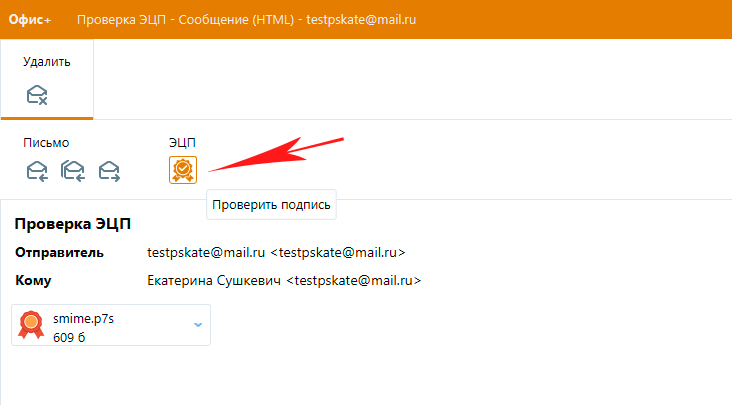The height and width of the screenshot is (405, 732).
Task: Click the ЭЦП group label
Action: point(182,143)
